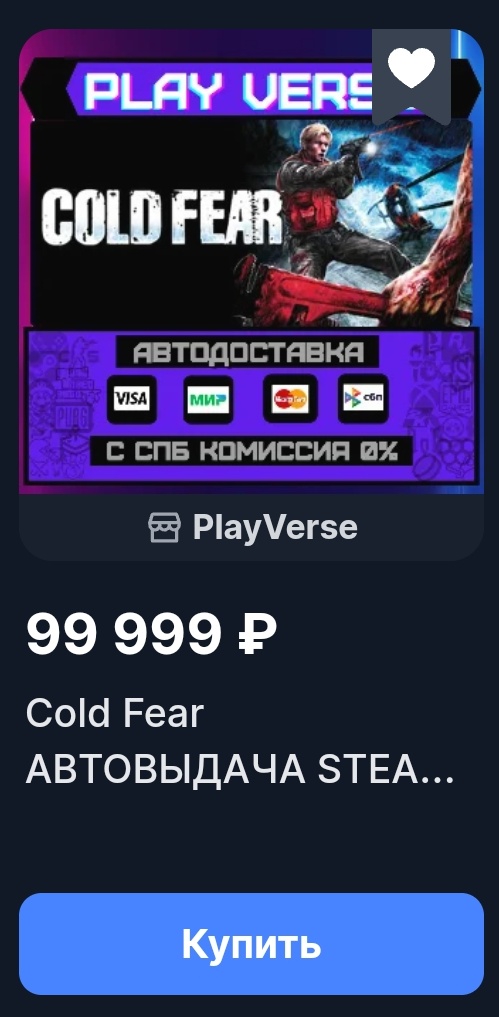This screenshot has height=1017, width=499.
Task: Click the bookmark ribbon behind heart
Action: pyautogui.click(x=411, y=77)
